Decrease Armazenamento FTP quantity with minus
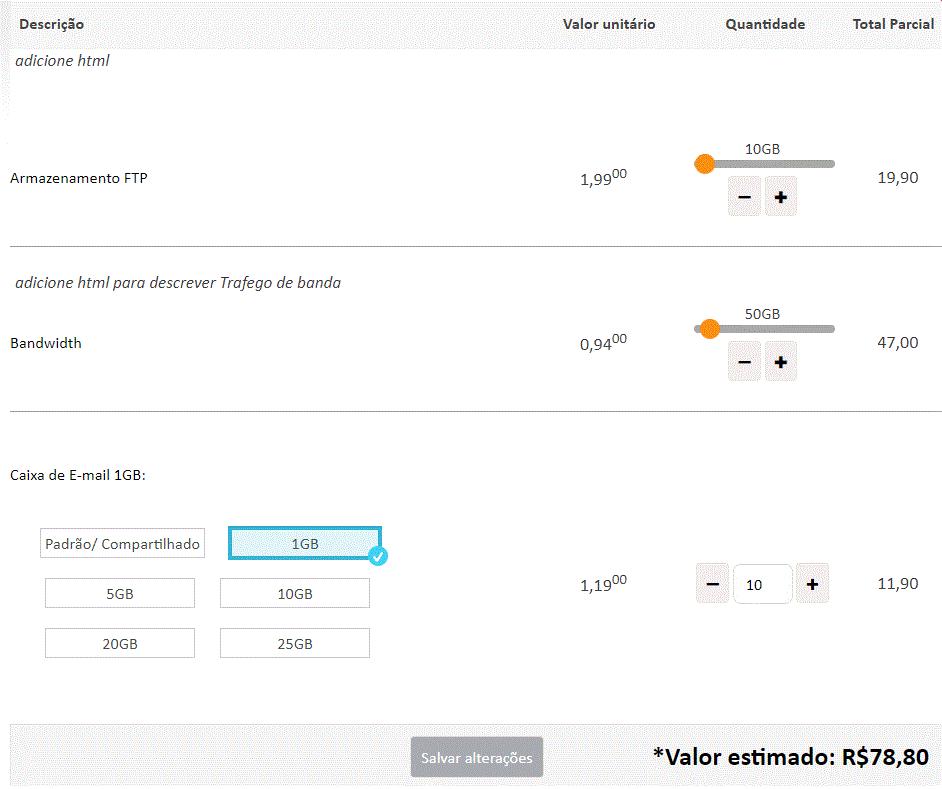 click(744, 197)
